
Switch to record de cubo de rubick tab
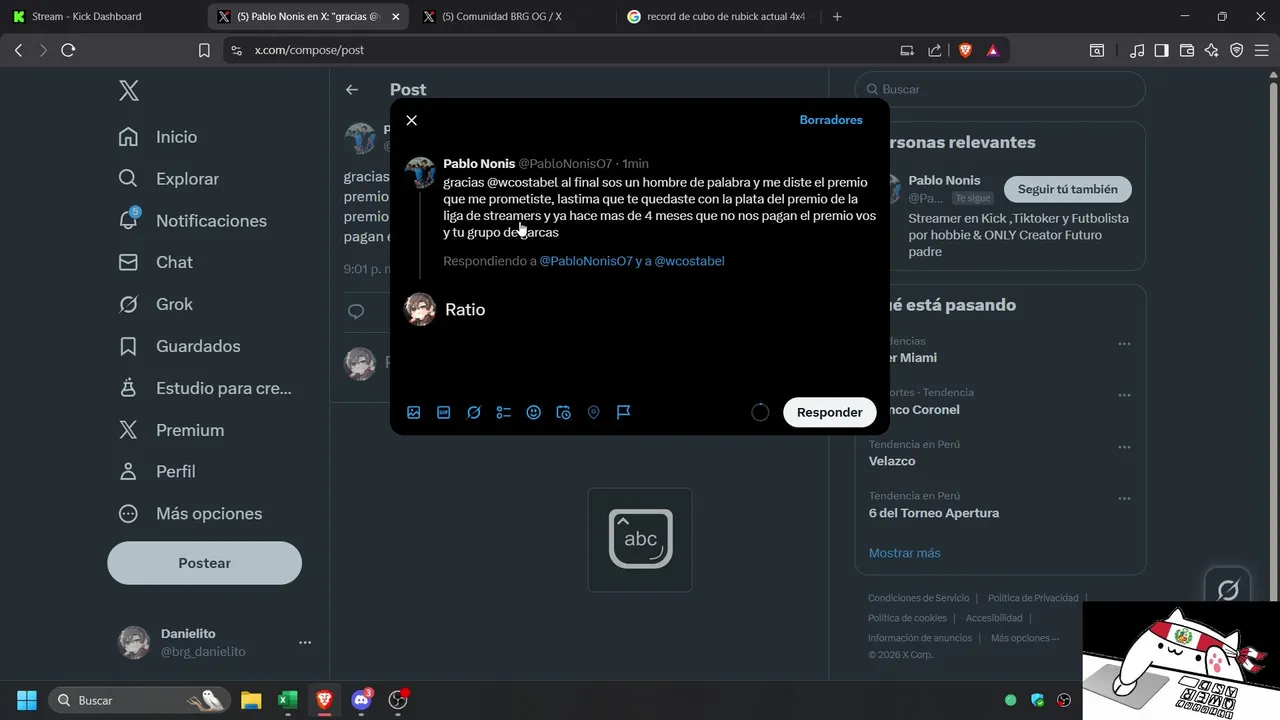pos(716,16)
